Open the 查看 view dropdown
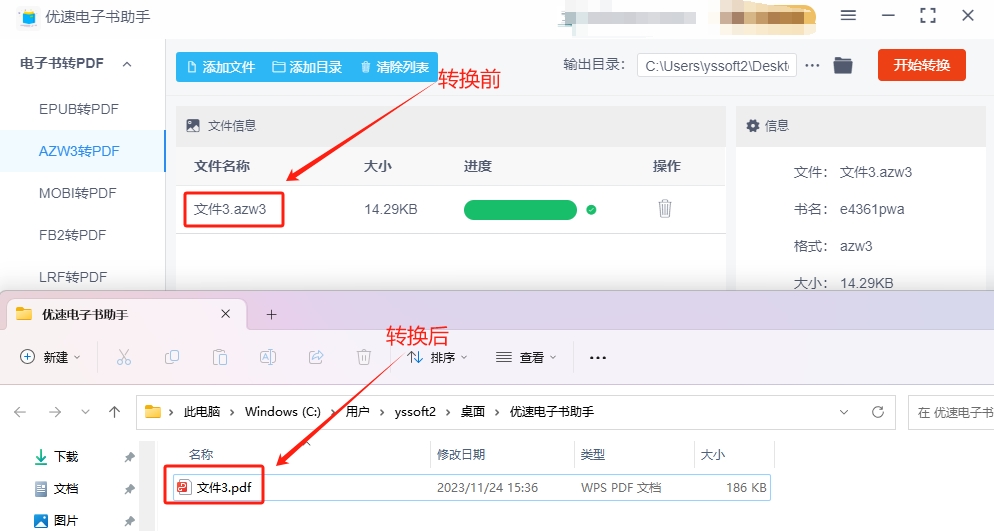Viewport: 994px width, 531px height. click(526, 357)
